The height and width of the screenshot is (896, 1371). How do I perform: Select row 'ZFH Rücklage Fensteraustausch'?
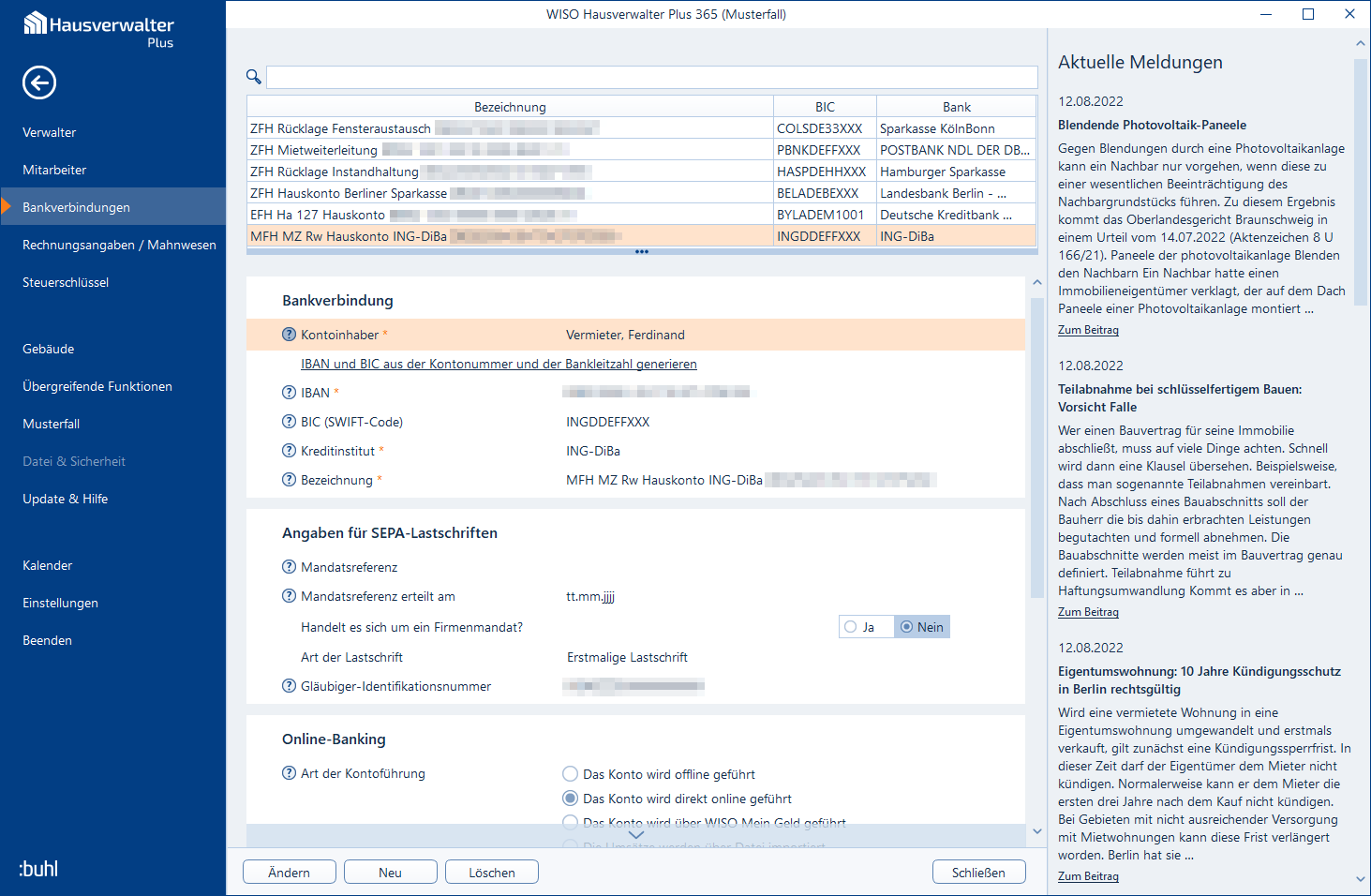click(642, 128)
